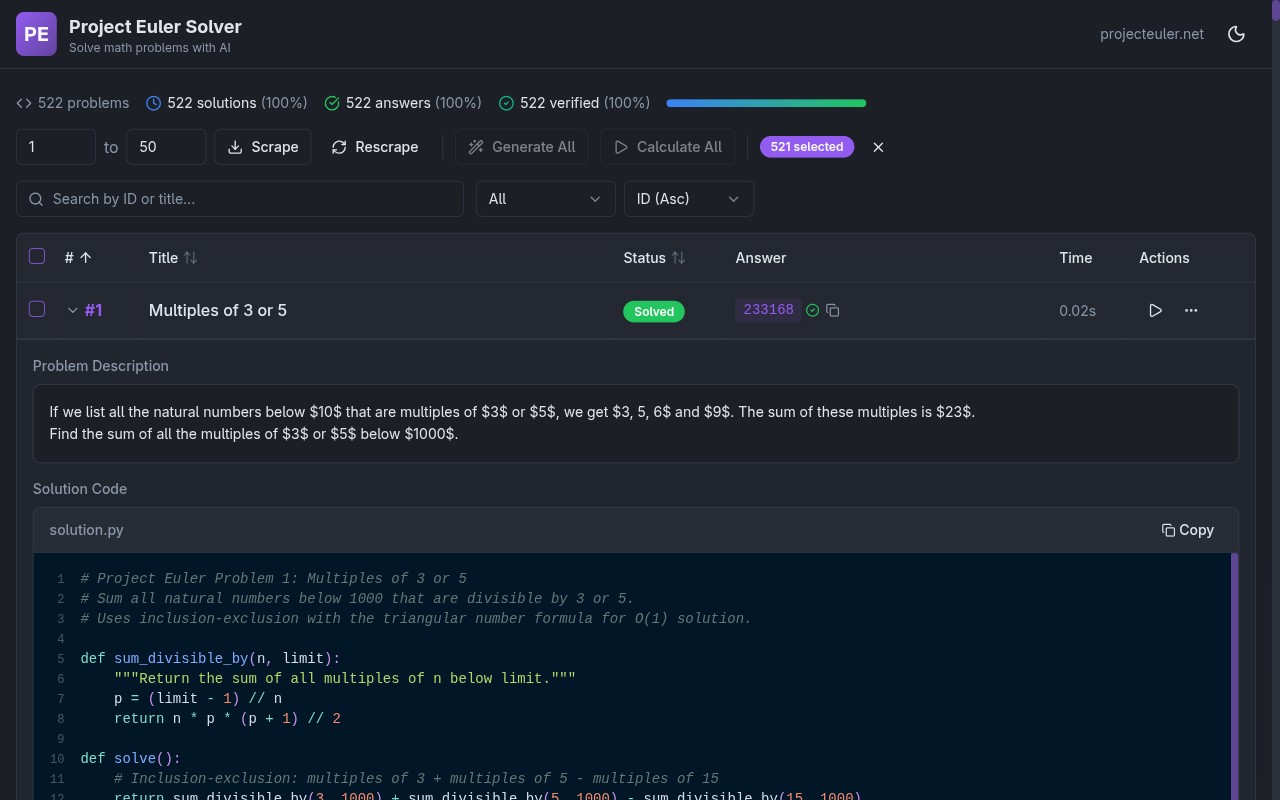Collapse the problem #1 row chevron
Image resolution: width=1280 pixels, height=800 pixels.
pos(72,311)
